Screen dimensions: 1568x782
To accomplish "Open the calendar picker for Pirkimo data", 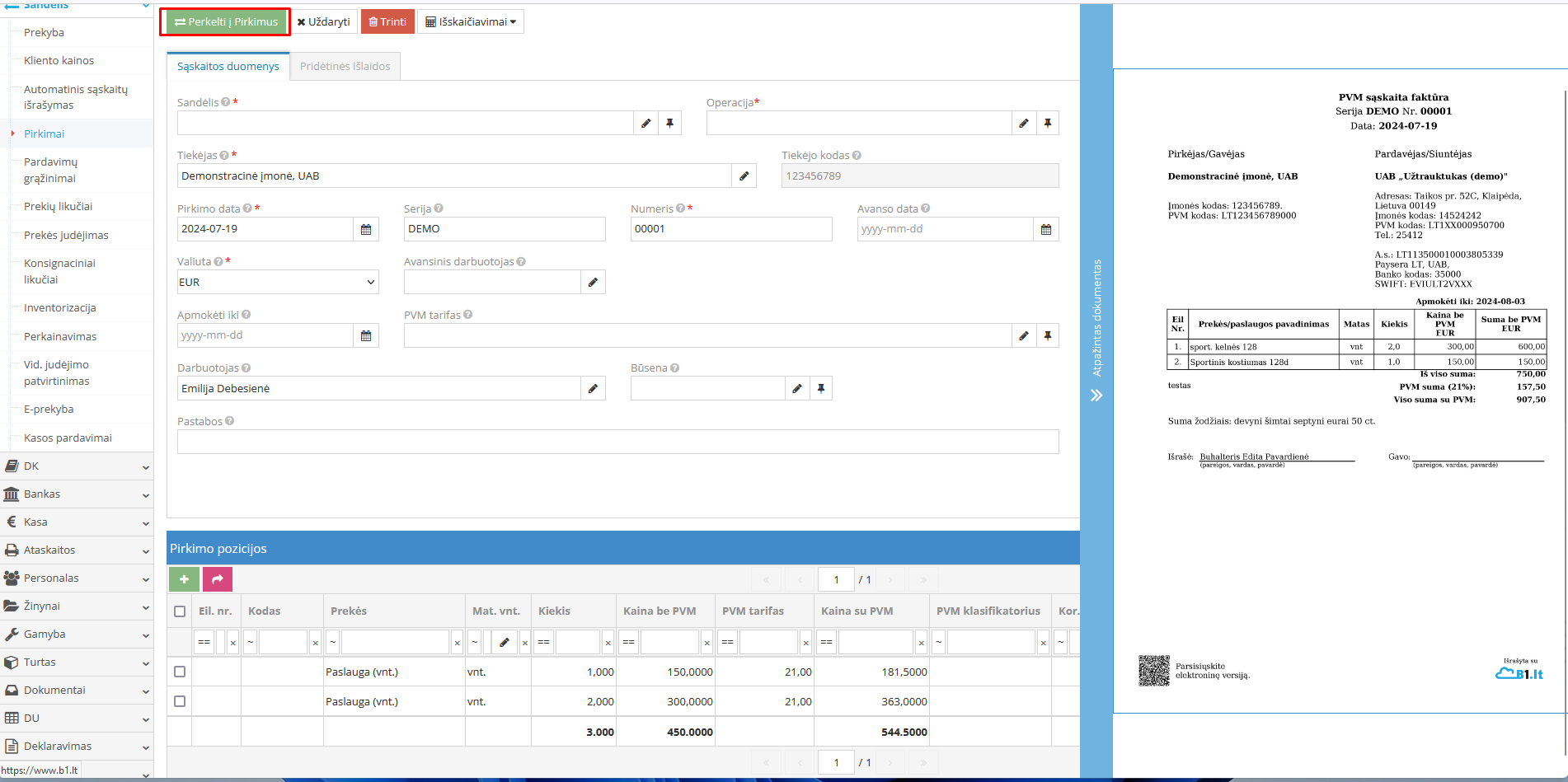I will click(x=366, y=229).
